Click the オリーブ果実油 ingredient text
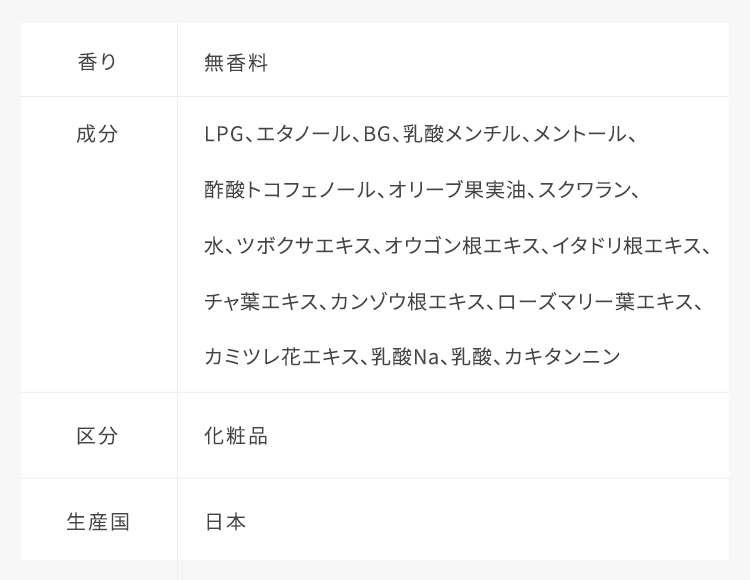Screen dimensions: 750x580 (x=457, y=190)
